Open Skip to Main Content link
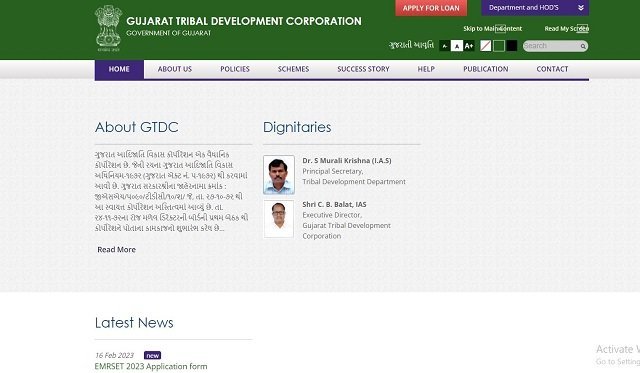This screenshot has height=373, width=640. point(492,29)
